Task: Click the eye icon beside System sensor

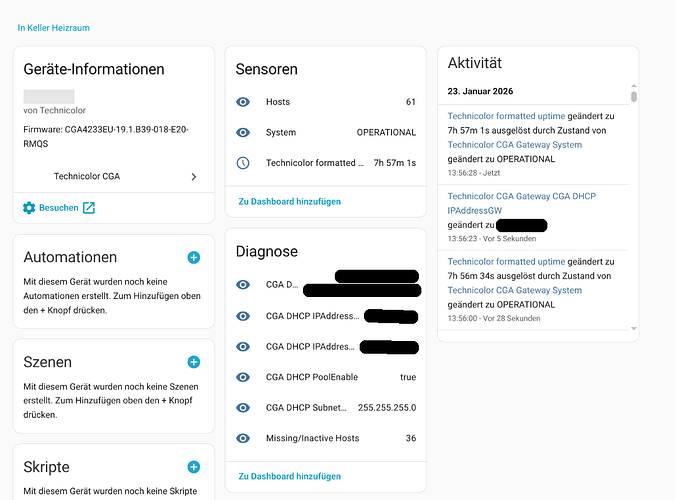Action: (243, 132)
